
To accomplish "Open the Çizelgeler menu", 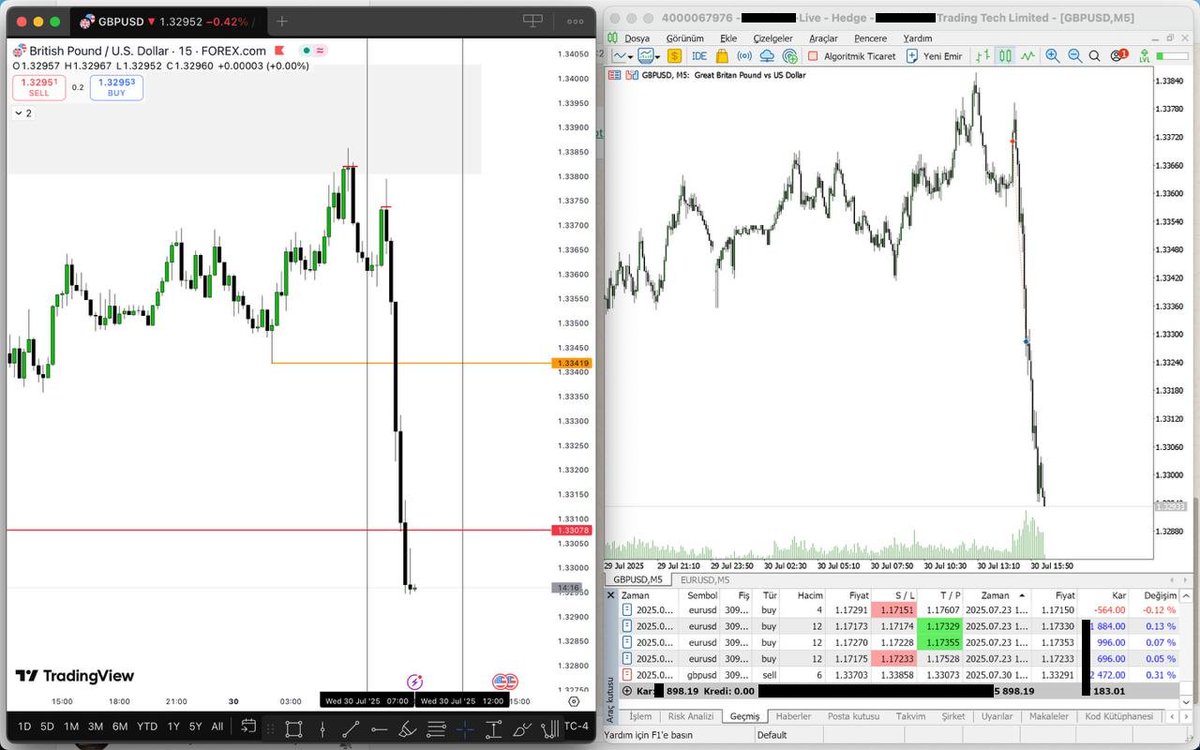I will click(x=773, y=38).
